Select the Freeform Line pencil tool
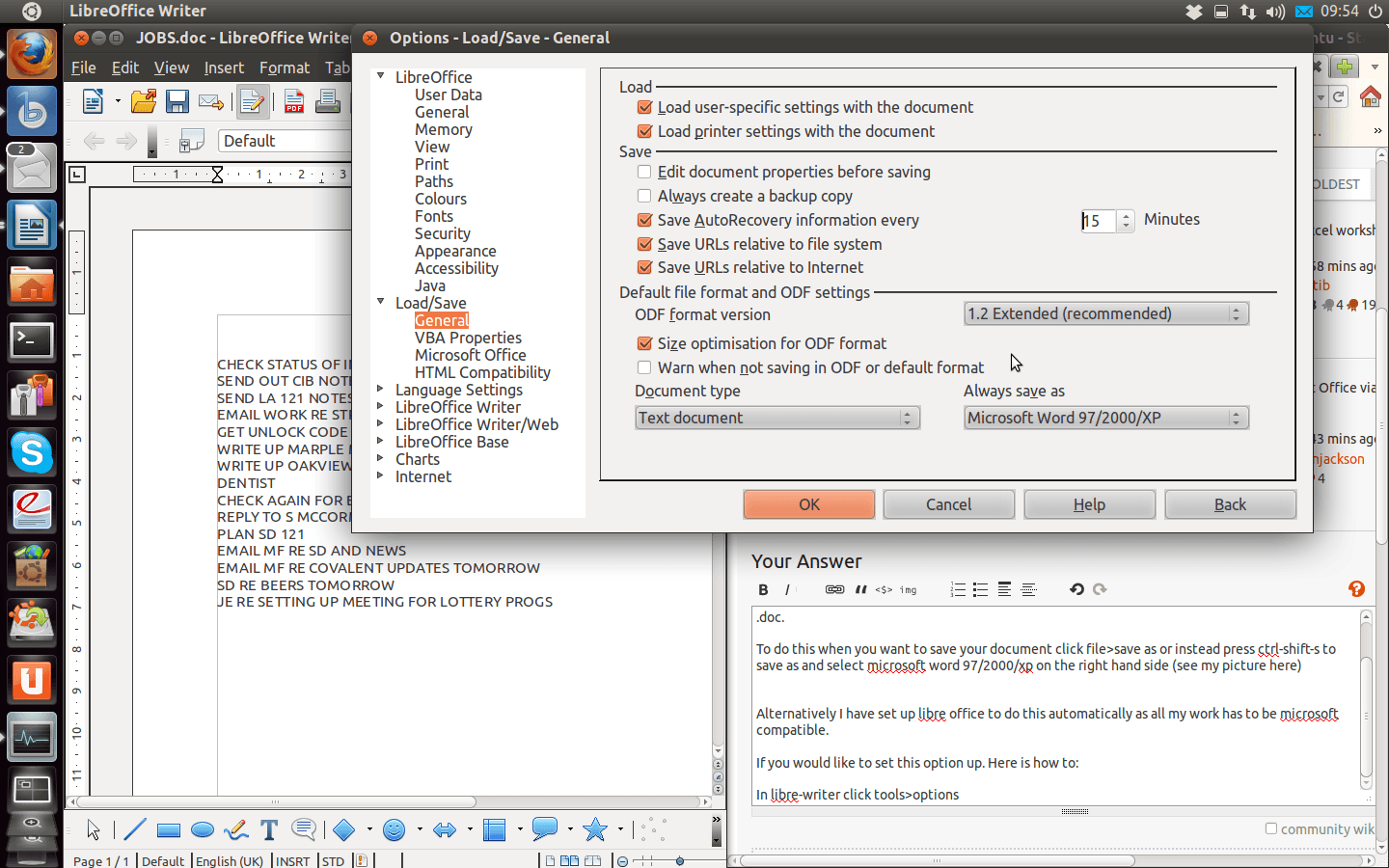The image size is (1389, 868). (x=235, y=829)
